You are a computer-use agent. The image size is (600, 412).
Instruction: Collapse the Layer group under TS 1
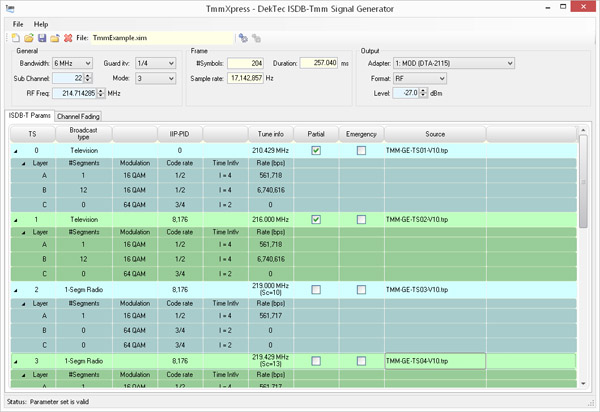(24, 233)
